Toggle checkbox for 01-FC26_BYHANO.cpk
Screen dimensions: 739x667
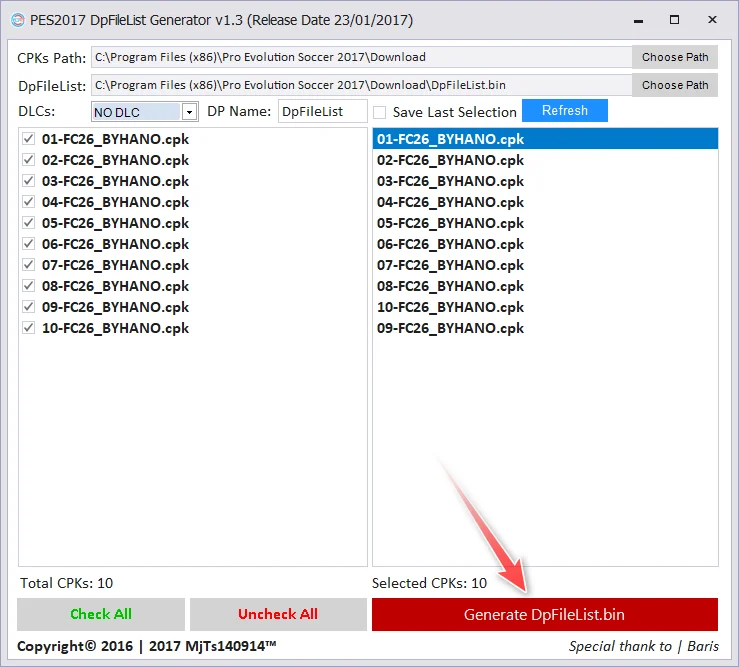pos(28,139)
